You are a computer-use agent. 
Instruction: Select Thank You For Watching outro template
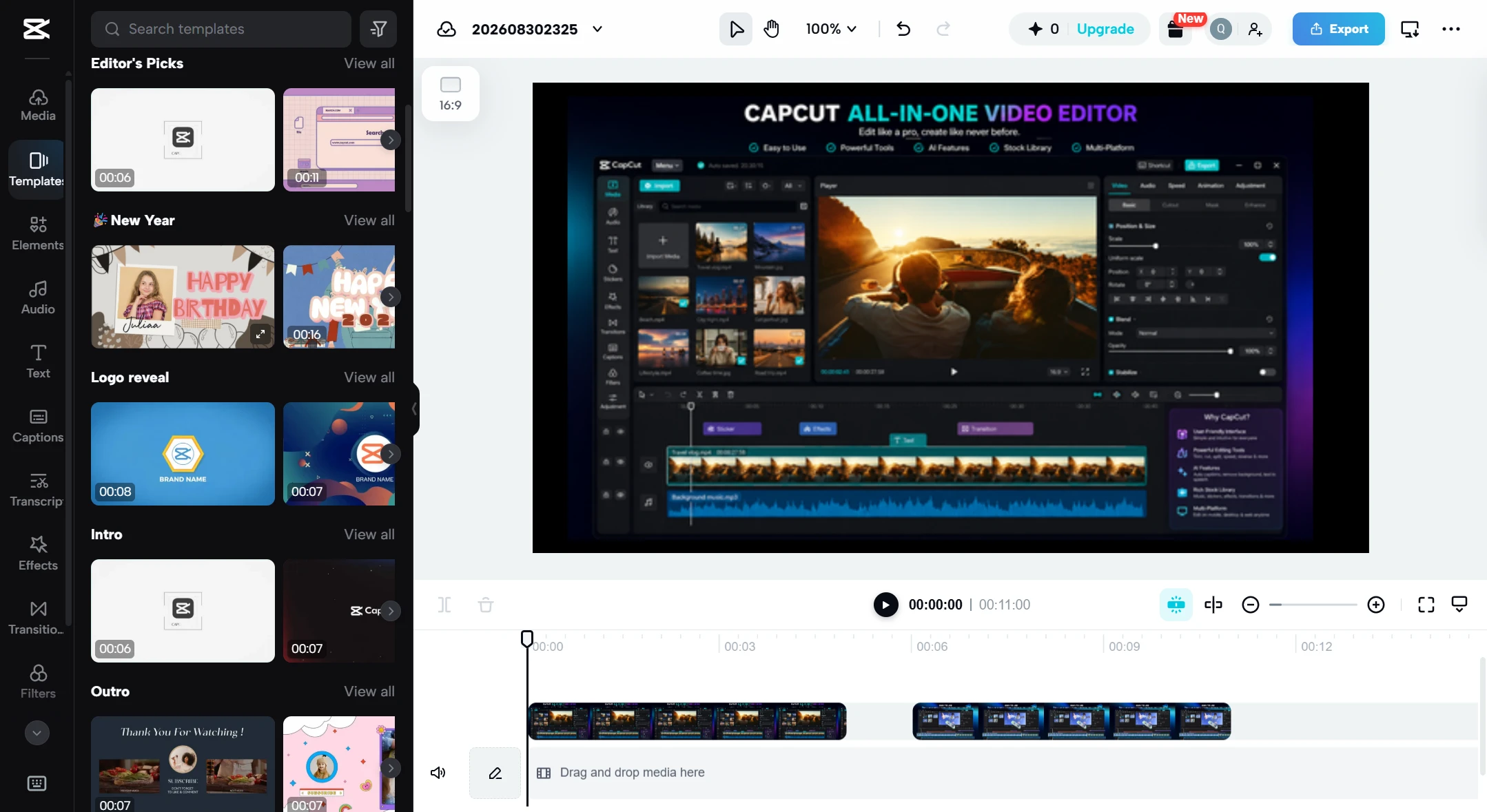(x=183, y=764)
